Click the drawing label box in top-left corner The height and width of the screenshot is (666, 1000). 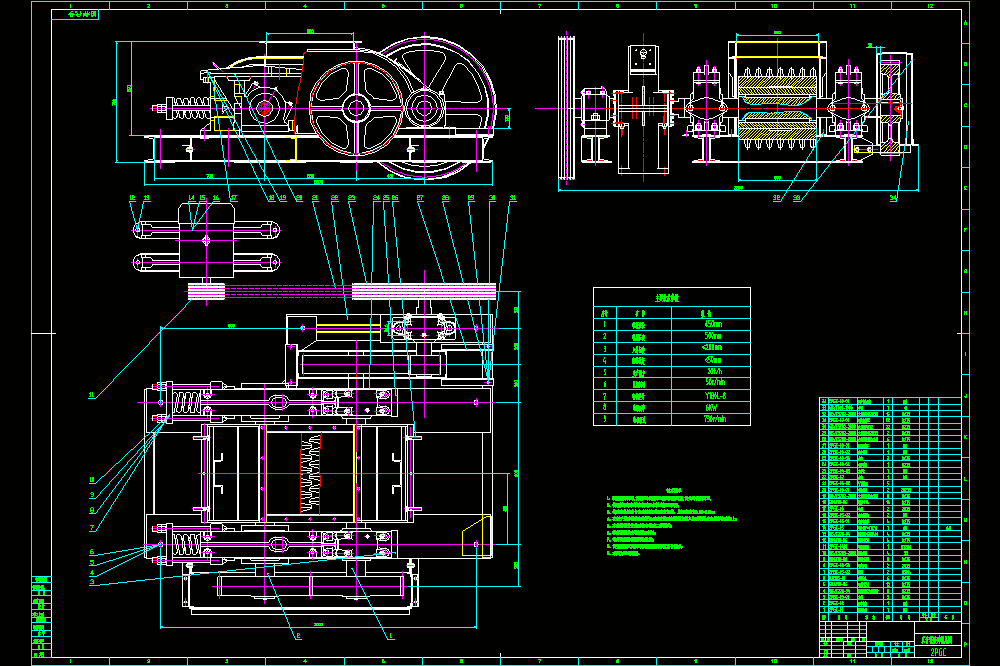[75, 14]
